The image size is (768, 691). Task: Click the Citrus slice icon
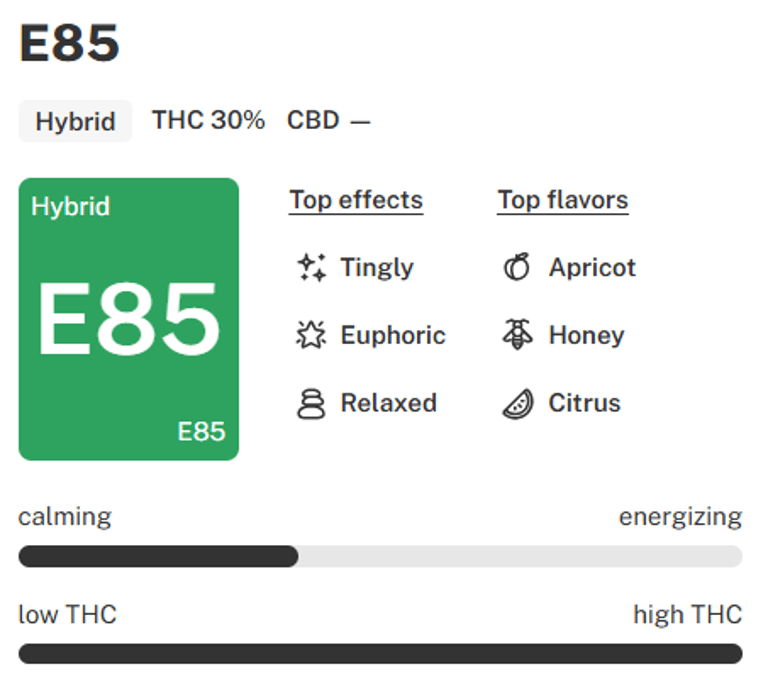pyautogui.click(x=517, y=404)
